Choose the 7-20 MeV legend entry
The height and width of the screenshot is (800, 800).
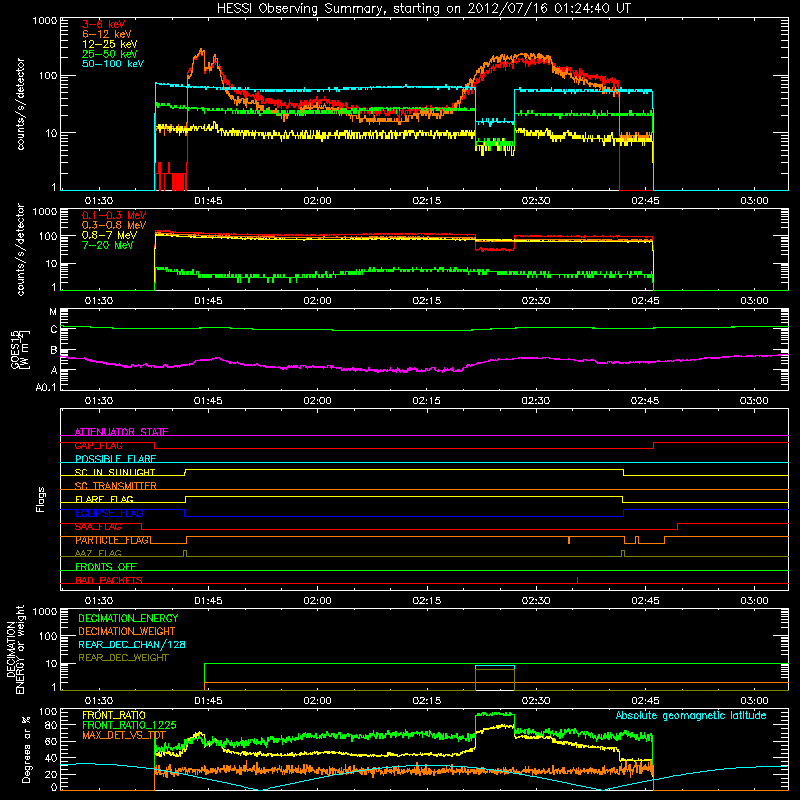click(x=107, y=245)
